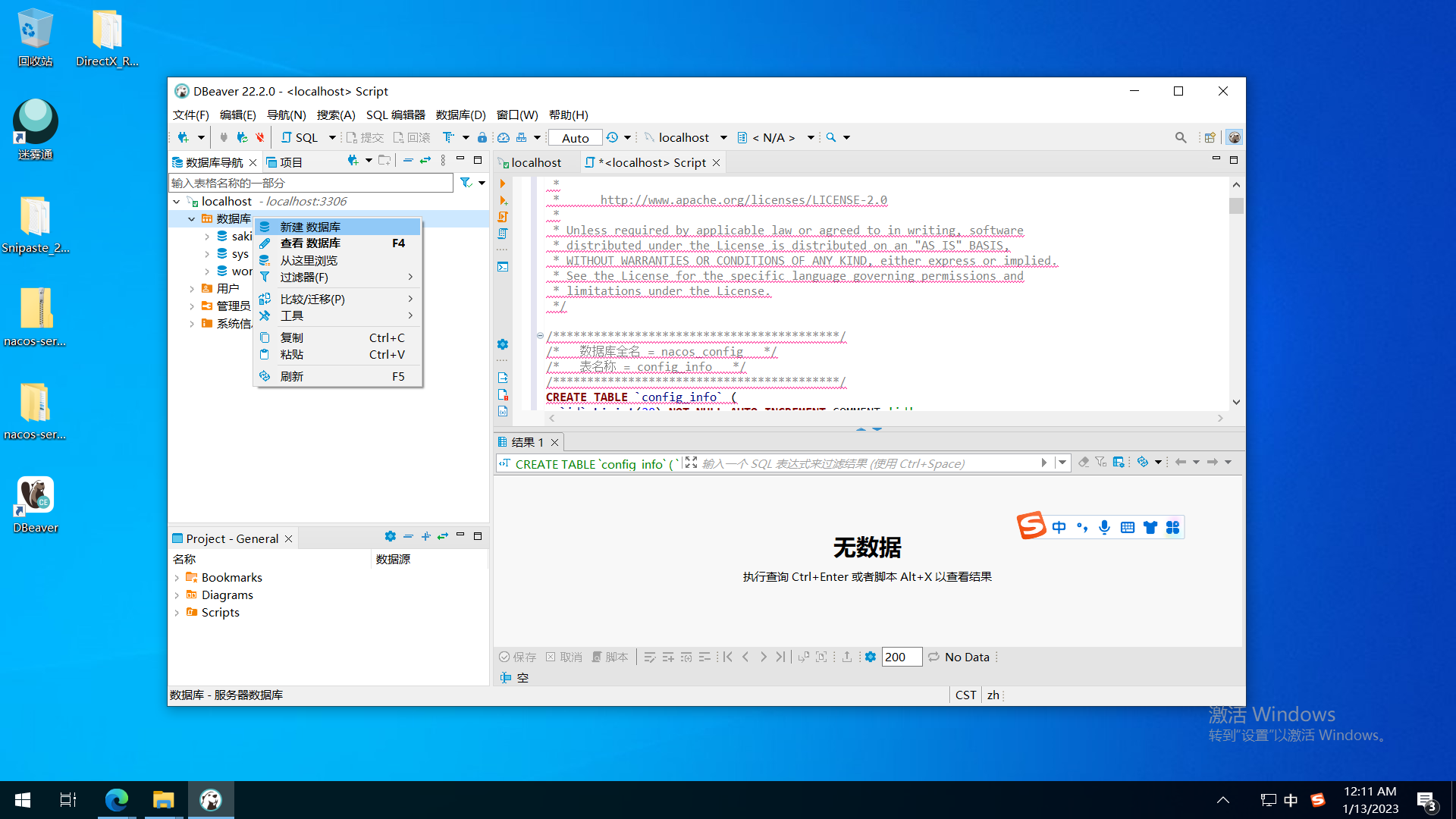Click 粘贴 in the context menu
The width and height of the screenshot is (1456, 819).
click(337, 355)
